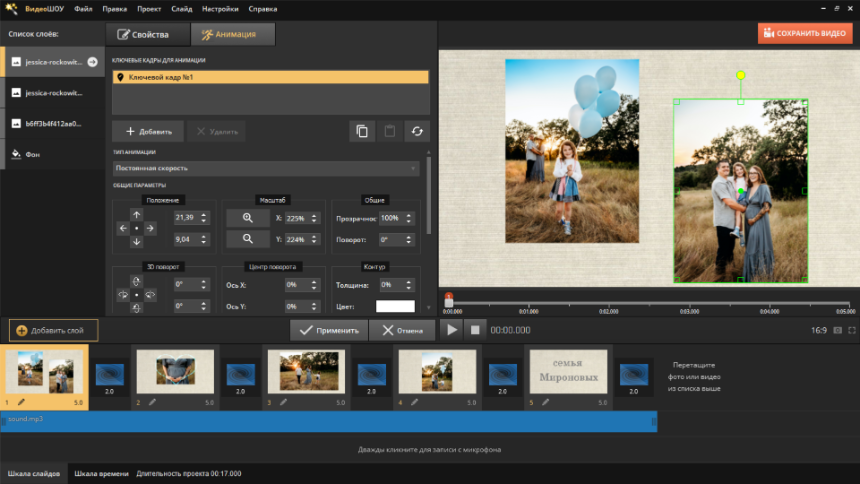Image resolution: width=860 pixels, height=484 pixels.
Task: Reset keyframe with the refresh icon
Action: [417, 131]
